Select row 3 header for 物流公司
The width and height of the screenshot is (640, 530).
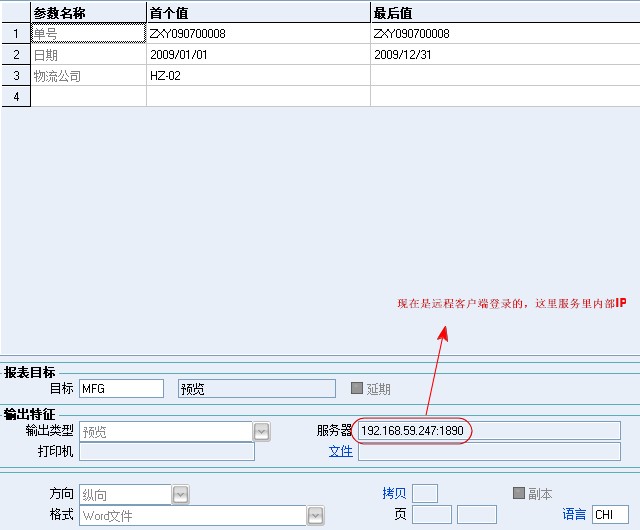point(16,75)
